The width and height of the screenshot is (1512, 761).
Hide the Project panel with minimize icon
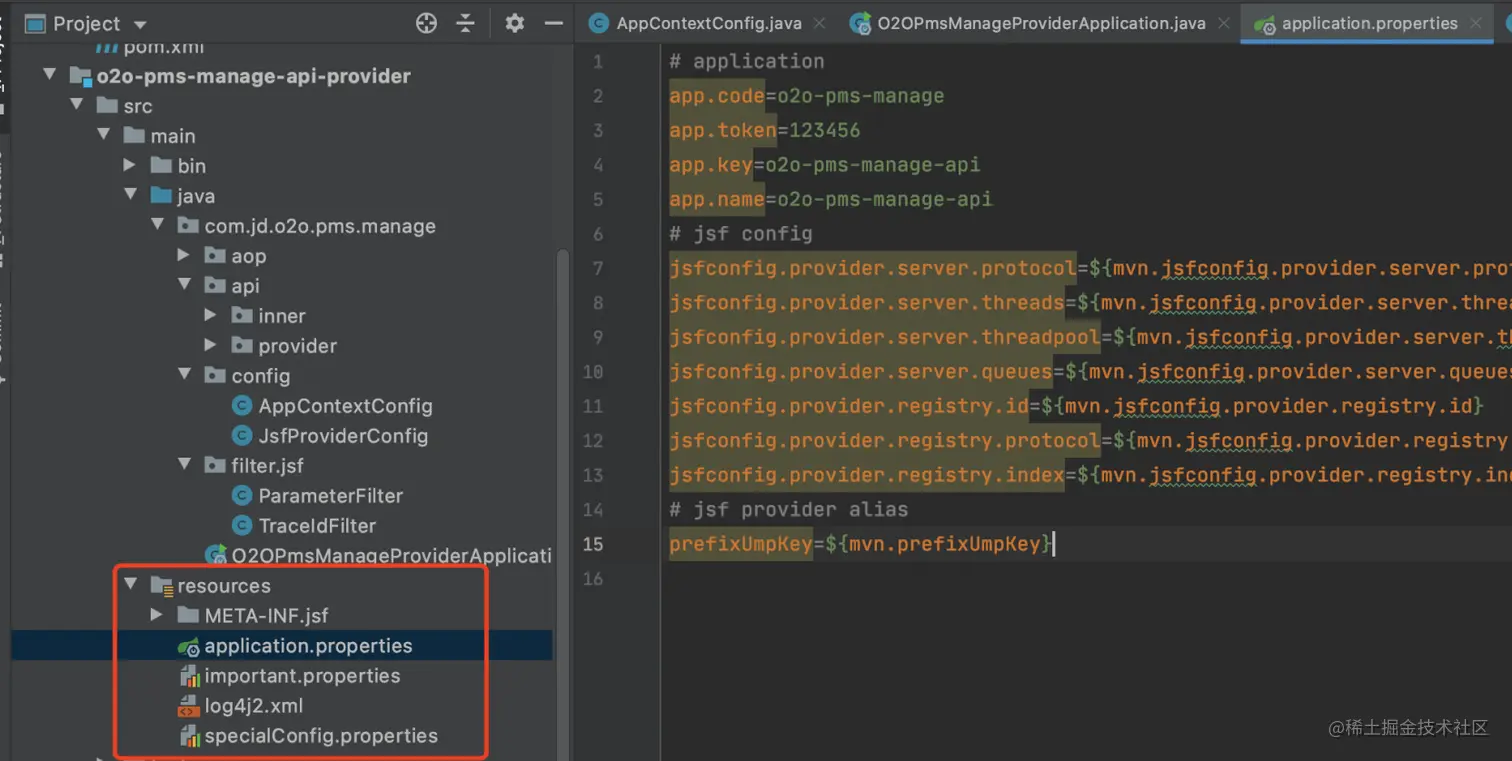tap(553, 23)
